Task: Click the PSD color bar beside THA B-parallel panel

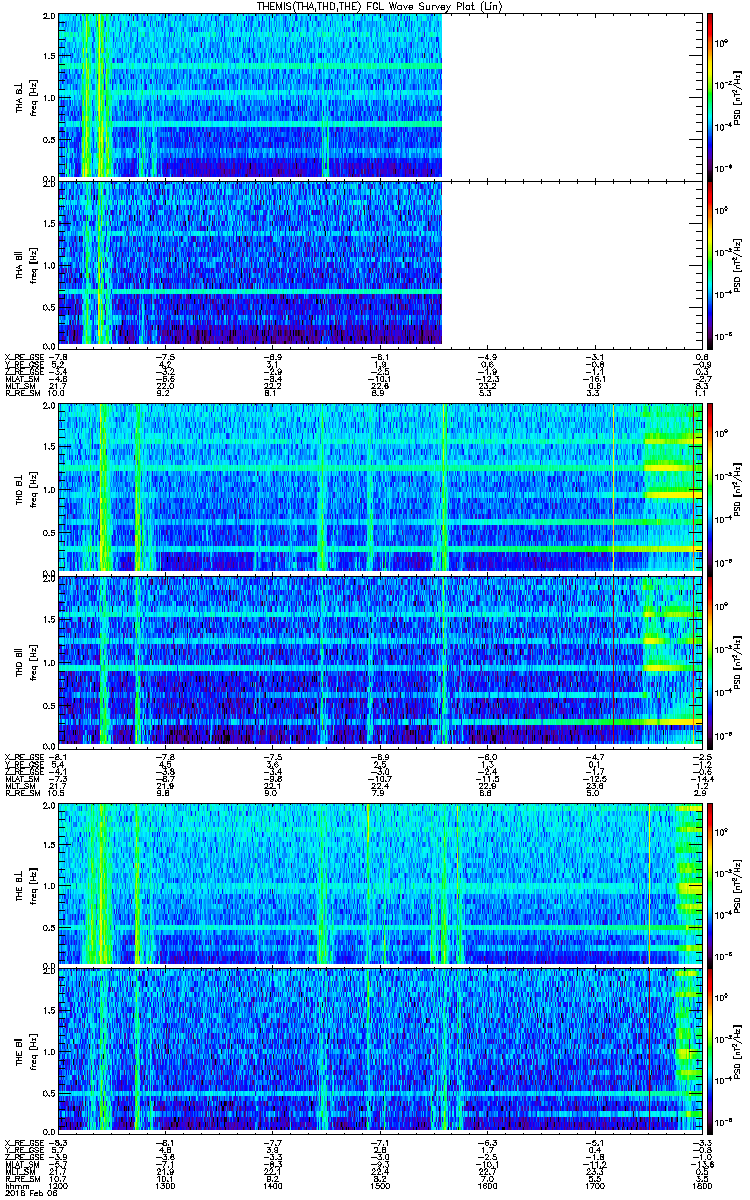Action: click(x=710, y=264)
